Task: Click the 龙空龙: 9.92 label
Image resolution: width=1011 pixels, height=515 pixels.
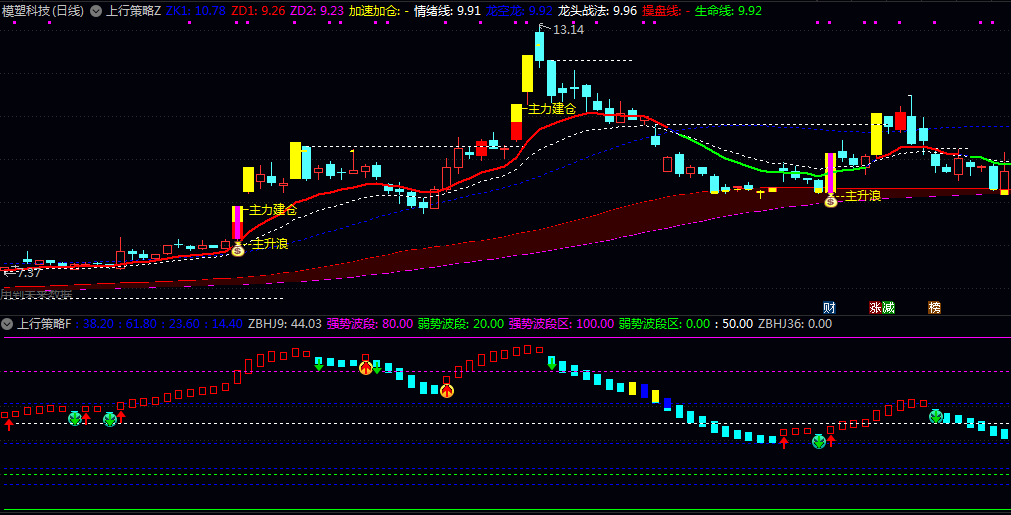Action: 519,11
